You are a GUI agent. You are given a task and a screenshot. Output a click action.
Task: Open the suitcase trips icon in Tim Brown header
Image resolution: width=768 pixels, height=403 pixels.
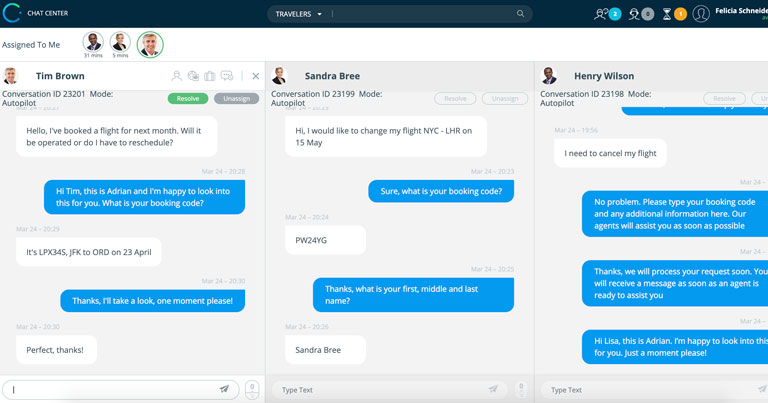point(210,76)
